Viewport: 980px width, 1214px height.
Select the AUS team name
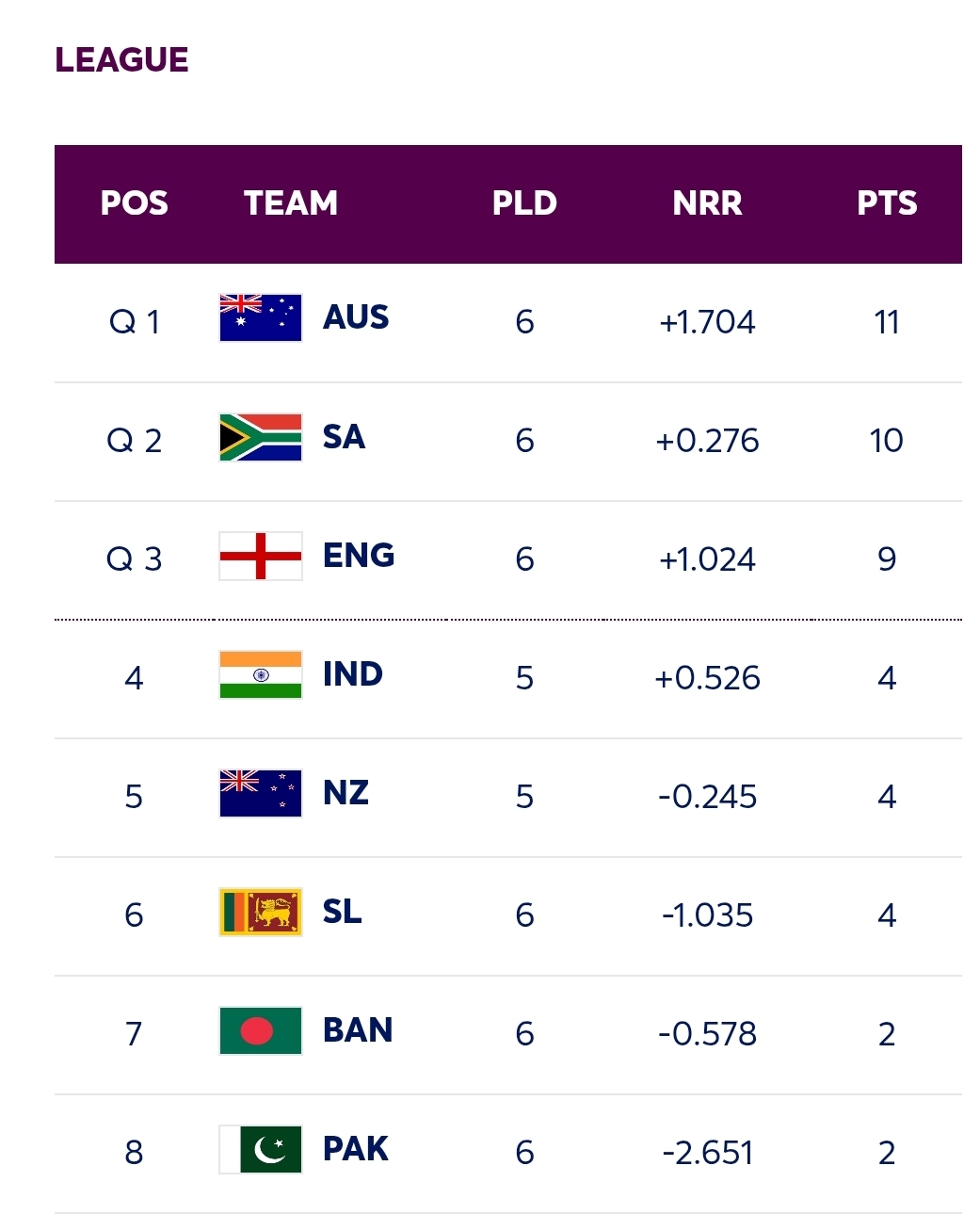coord(356,318)
